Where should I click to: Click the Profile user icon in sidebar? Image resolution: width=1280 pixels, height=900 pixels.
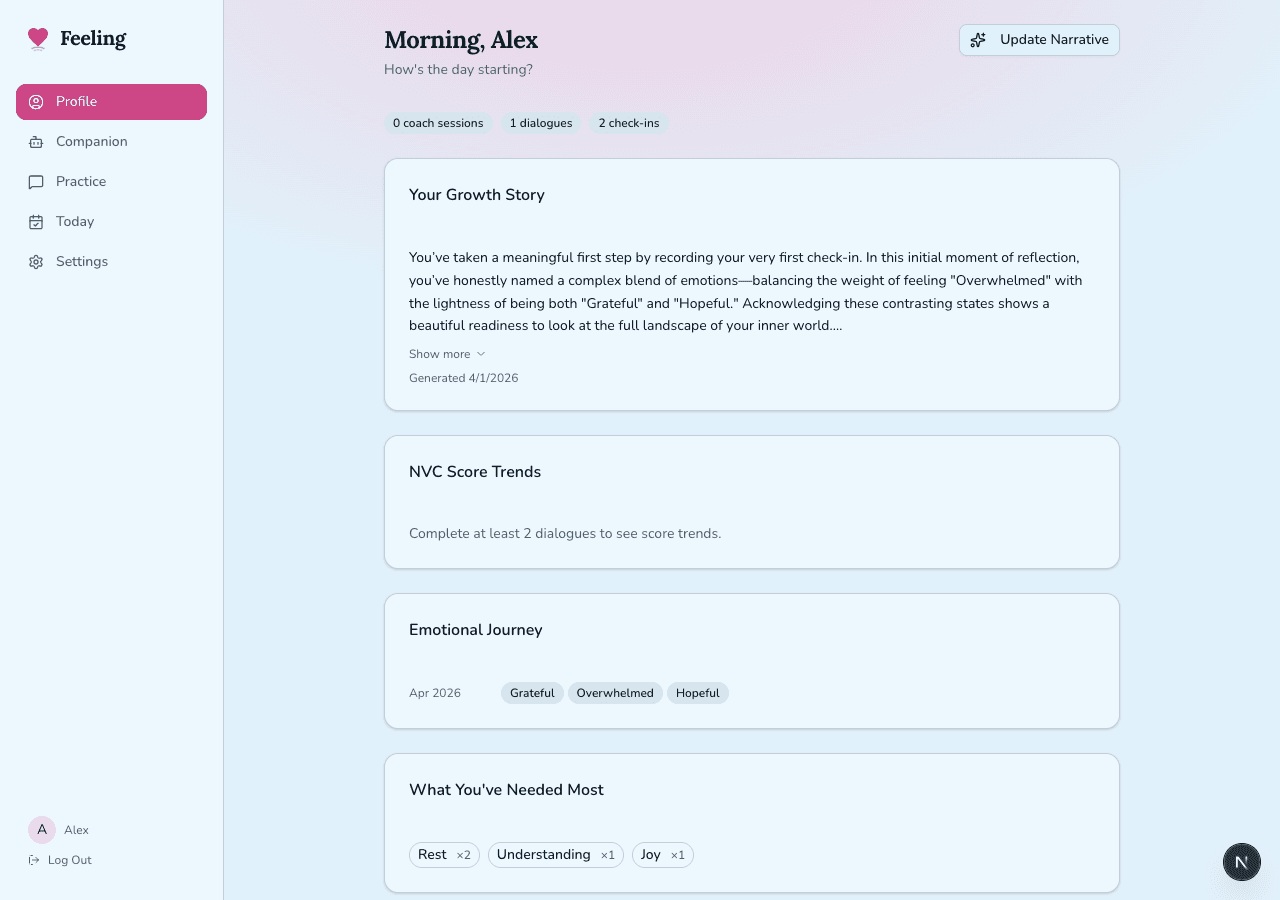(x=36, y=102)
